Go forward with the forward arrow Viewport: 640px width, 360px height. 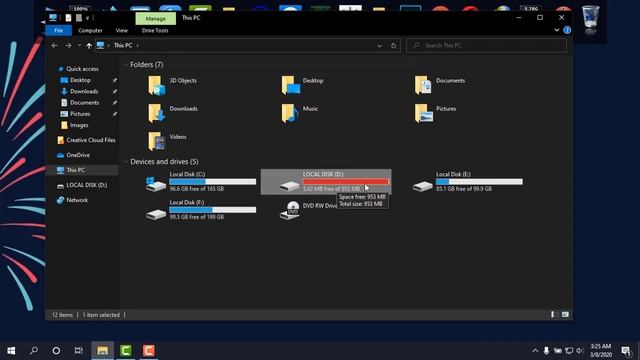point(68,45)
